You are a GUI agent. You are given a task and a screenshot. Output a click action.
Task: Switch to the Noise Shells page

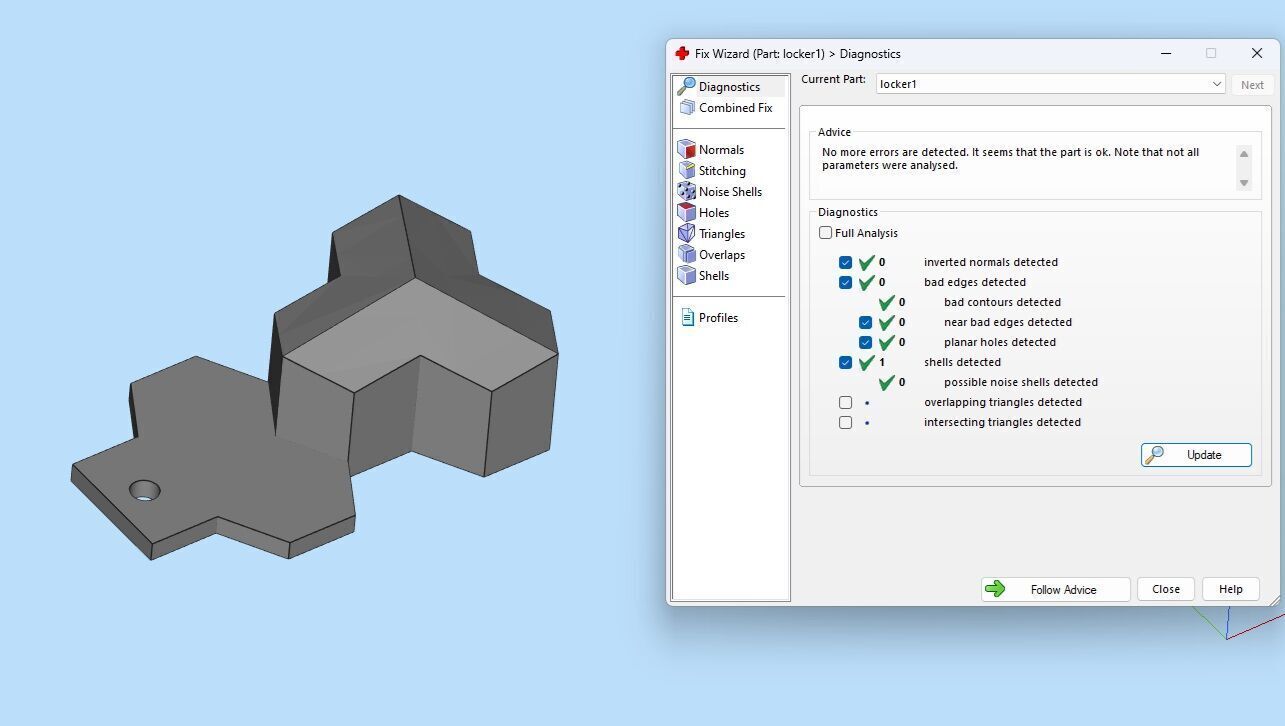[x=730, y=192]
